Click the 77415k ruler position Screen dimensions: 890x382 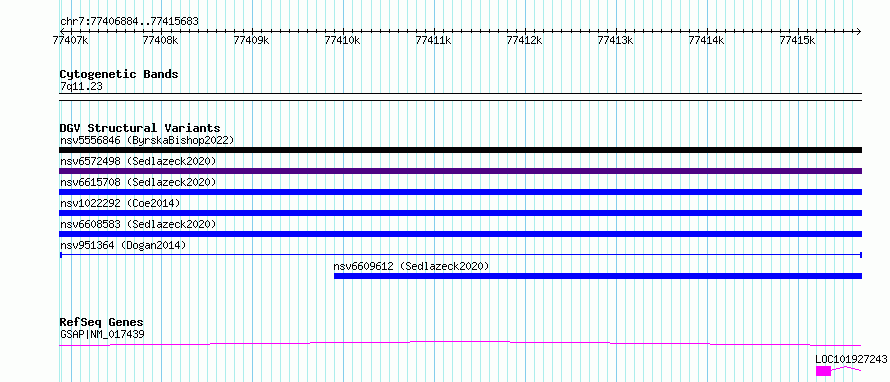[x=797, y=40]
